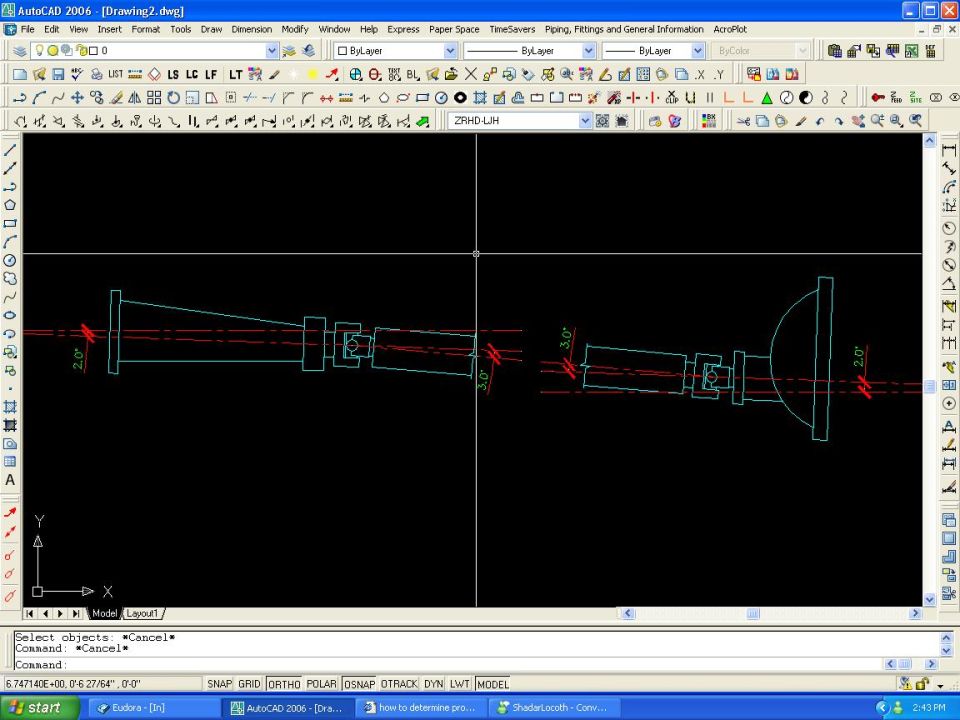Toggle ORTHO mode in status bar
This screenshot has height=720, width=960.
(284, 684)
